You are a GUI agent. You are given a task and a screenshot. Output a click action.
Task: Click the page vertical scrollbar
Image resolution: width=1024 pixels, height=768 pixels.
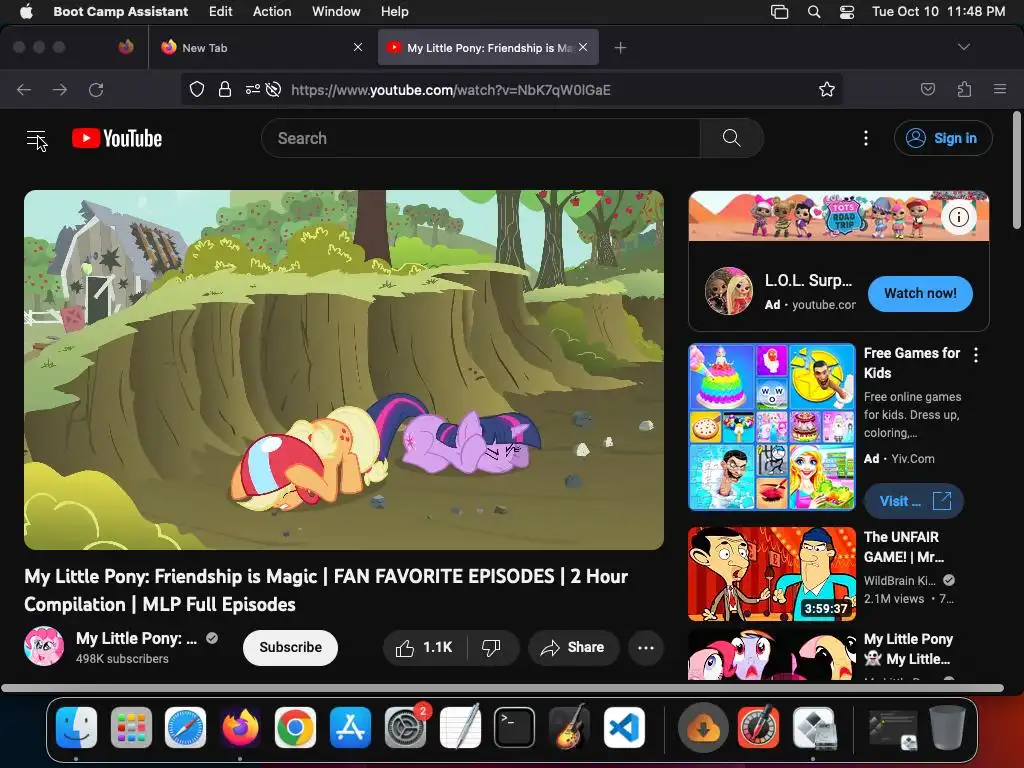(1016, 170)
